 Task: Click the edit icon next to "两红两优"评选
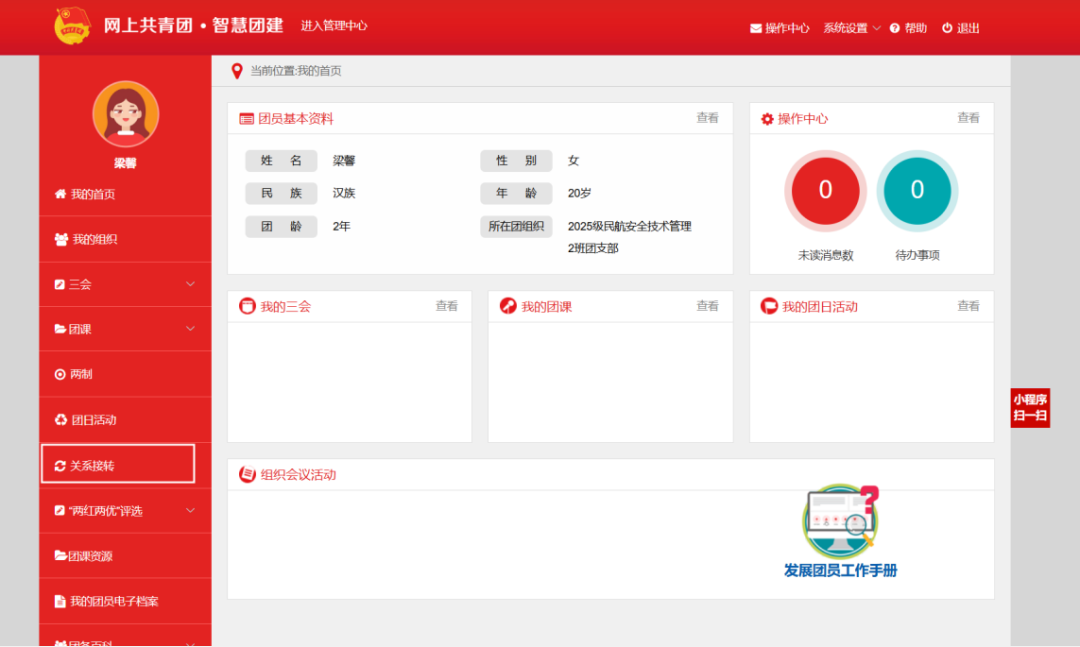click(x=59, y=511)
